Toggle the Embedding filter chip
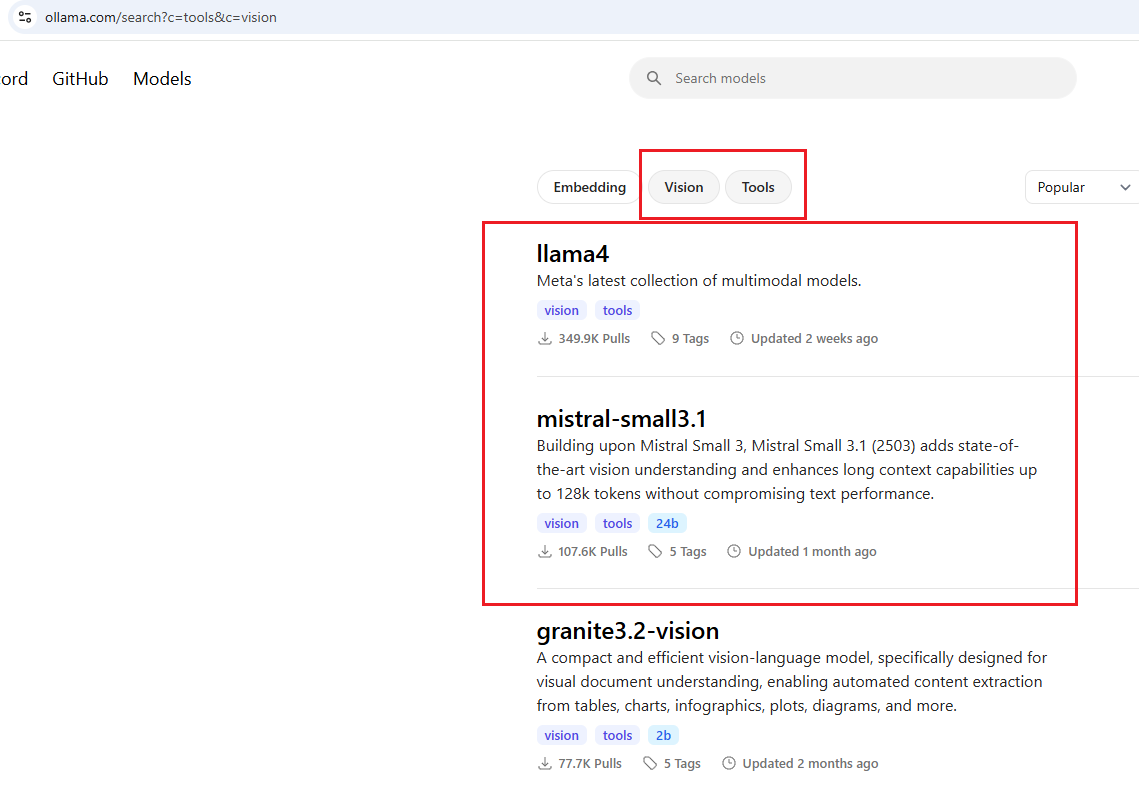The height and width of the screenshot is (795, 1139). click(x=589, y=187)
